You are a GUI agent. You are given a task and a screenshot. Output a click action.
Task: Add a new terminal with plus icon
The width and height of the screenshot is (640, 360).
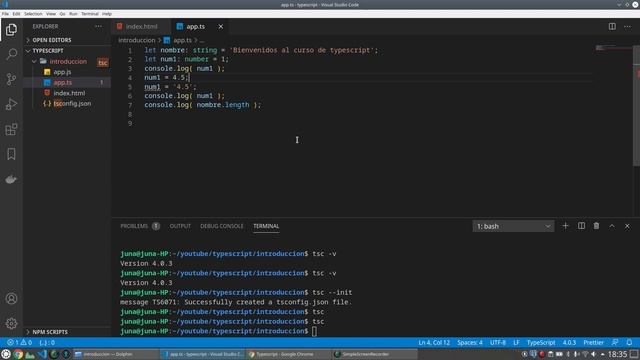click(x=565, y=226)
